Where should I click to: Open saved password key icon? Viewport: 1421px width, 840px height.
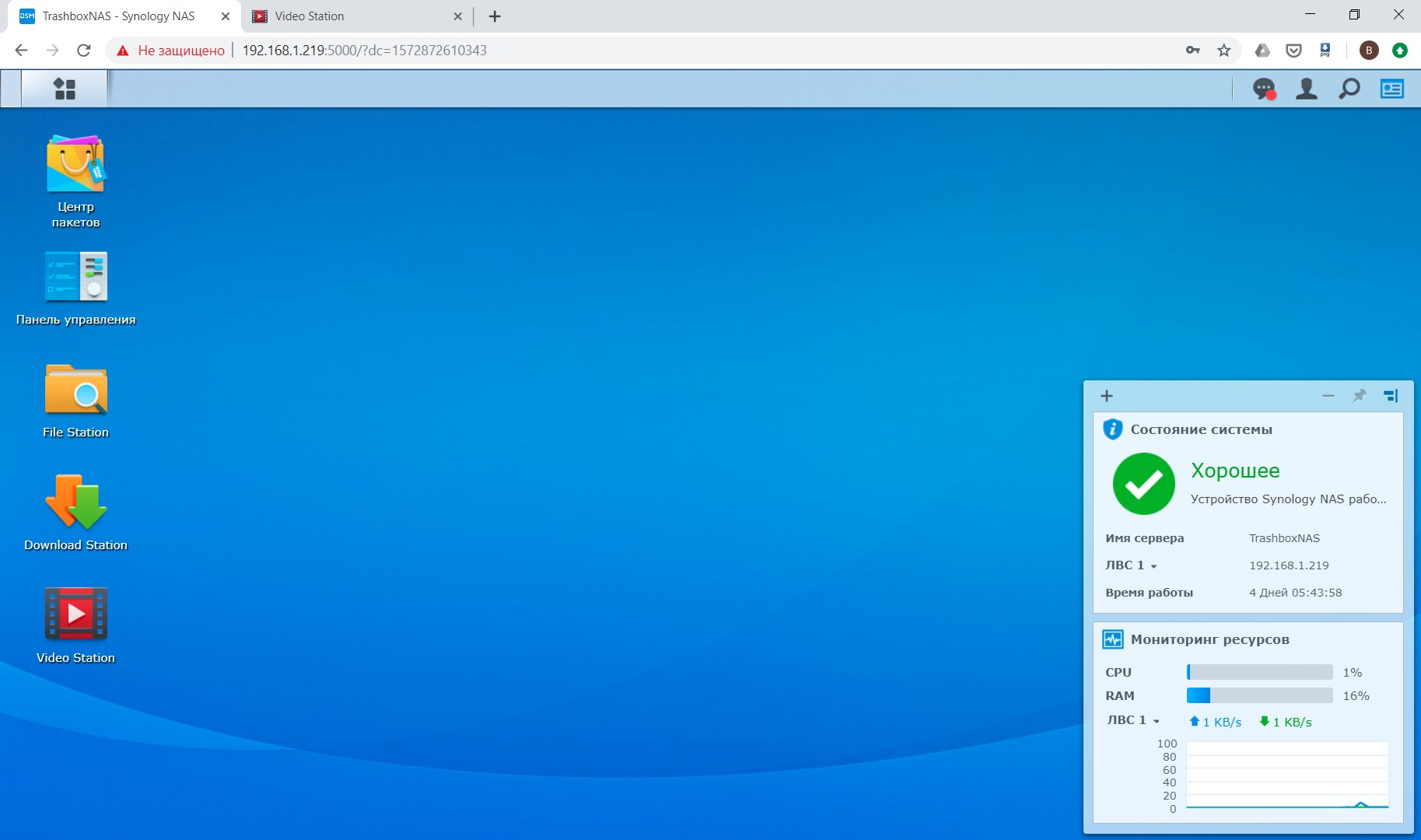1192,51
